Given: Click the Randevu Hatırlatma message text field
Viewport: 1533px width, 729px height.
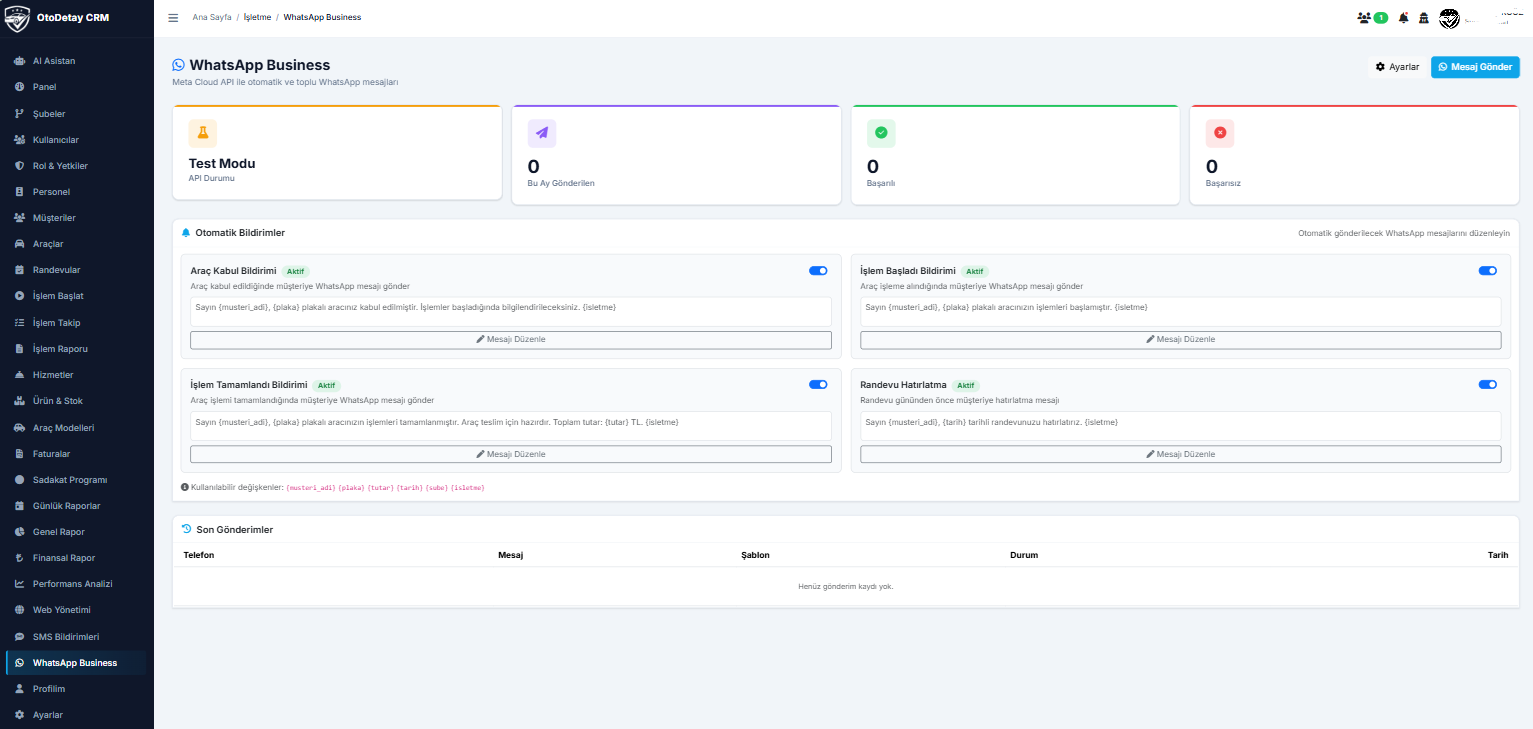Looking at the screenshot, I should click(x=1181, y=426).
